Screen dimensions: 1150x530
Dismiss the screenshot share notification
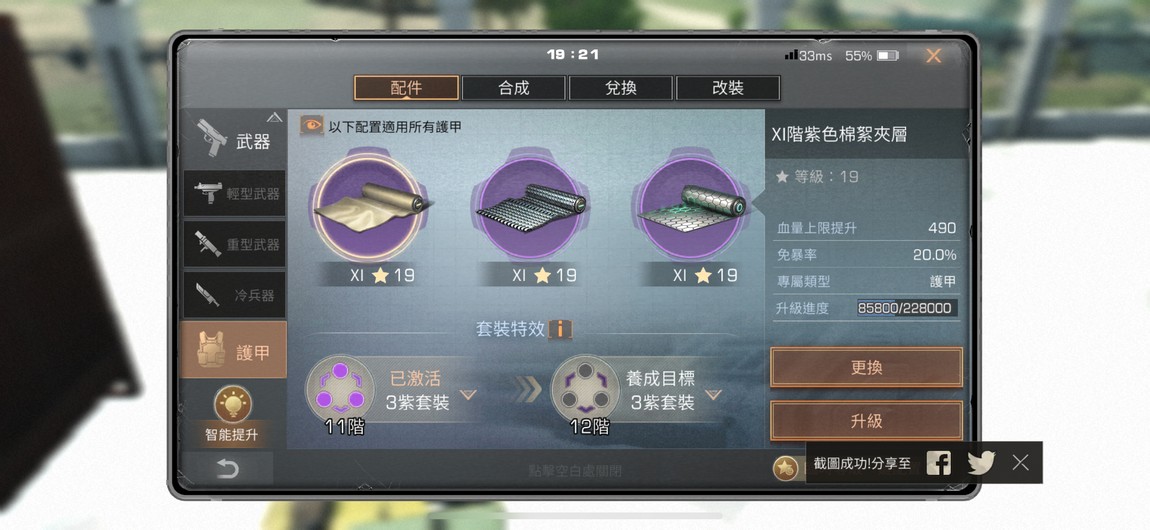point(1020,463)
